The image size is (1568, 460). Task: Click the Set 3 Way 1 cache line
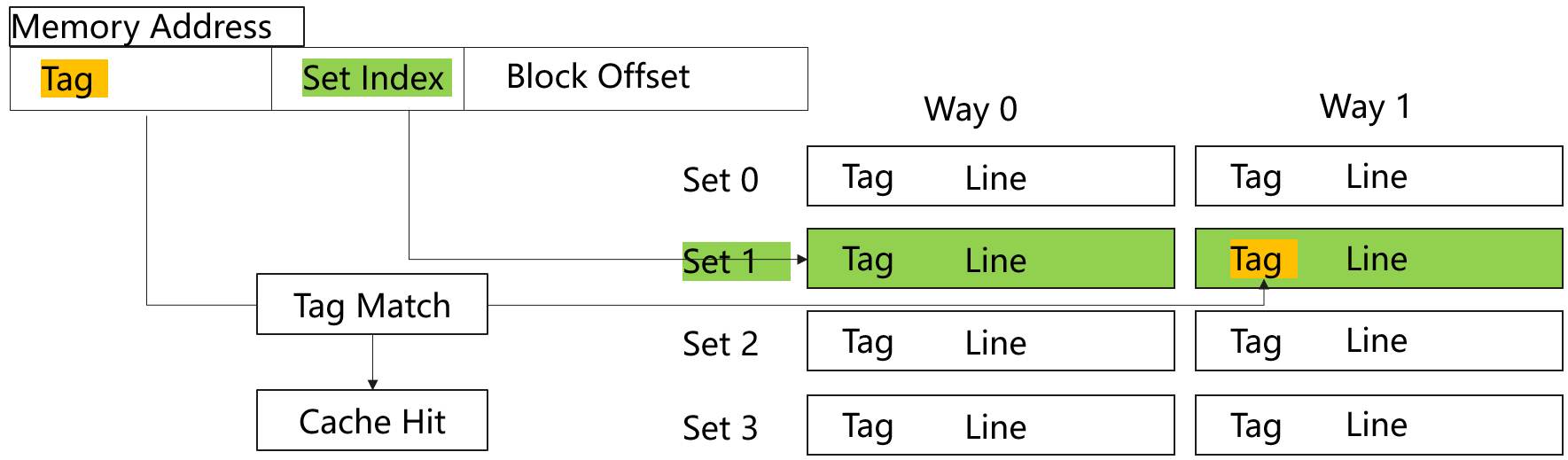click(1378, 425)
